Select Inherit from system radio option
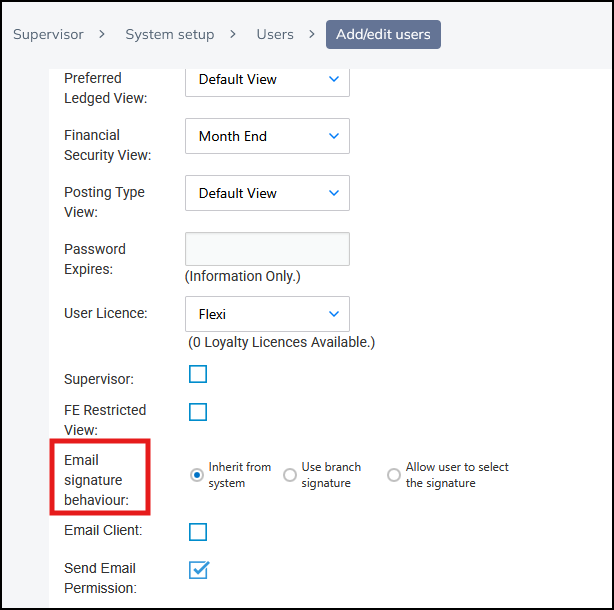The image size is (614, 610). (x=197, y=475)
